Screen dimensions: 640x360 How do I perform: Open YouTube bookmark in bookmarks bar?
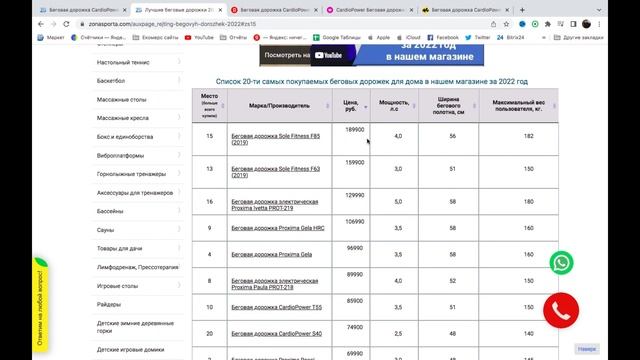[x=199, y=38]
